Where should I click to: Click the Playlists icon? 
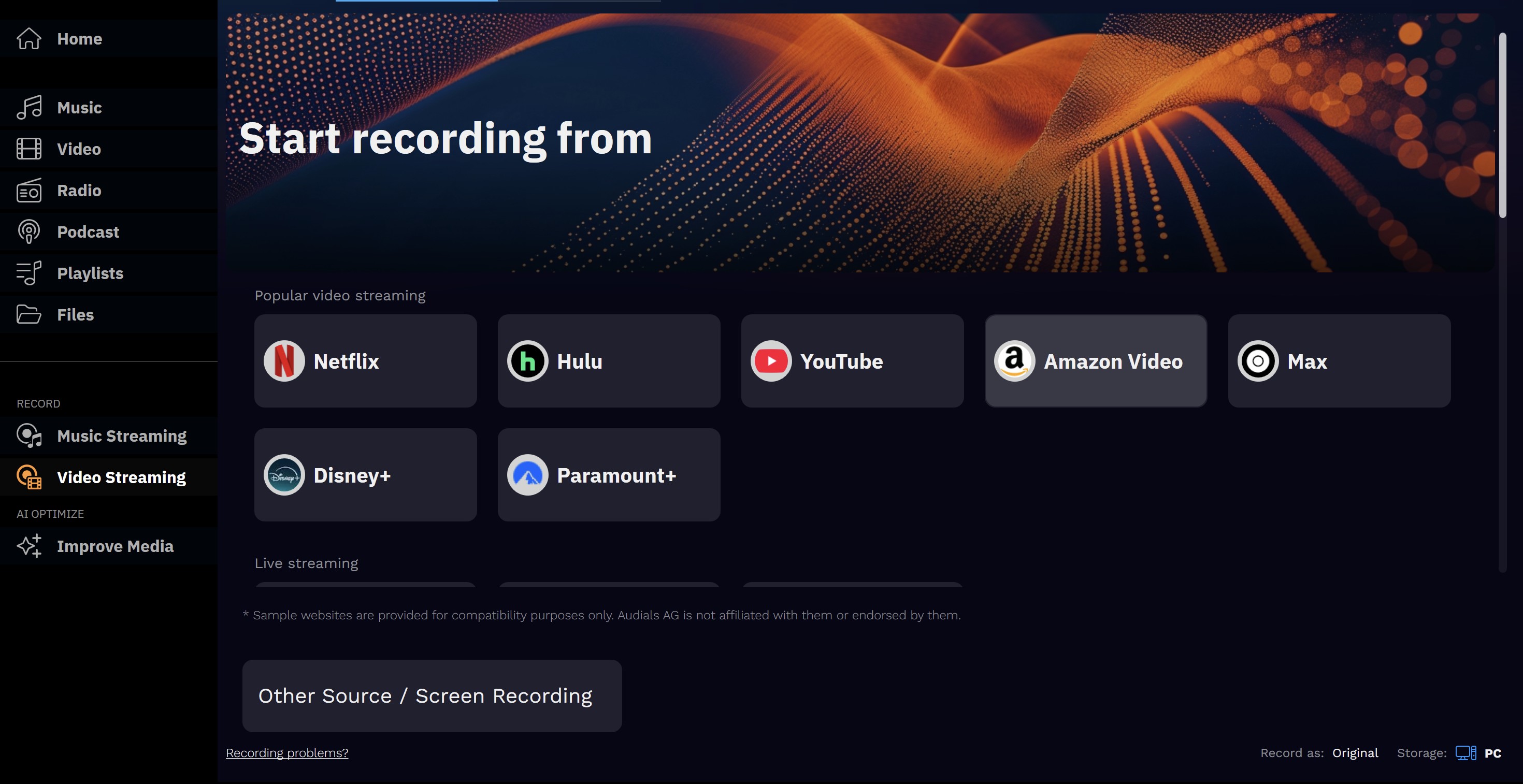coord(28,273)
